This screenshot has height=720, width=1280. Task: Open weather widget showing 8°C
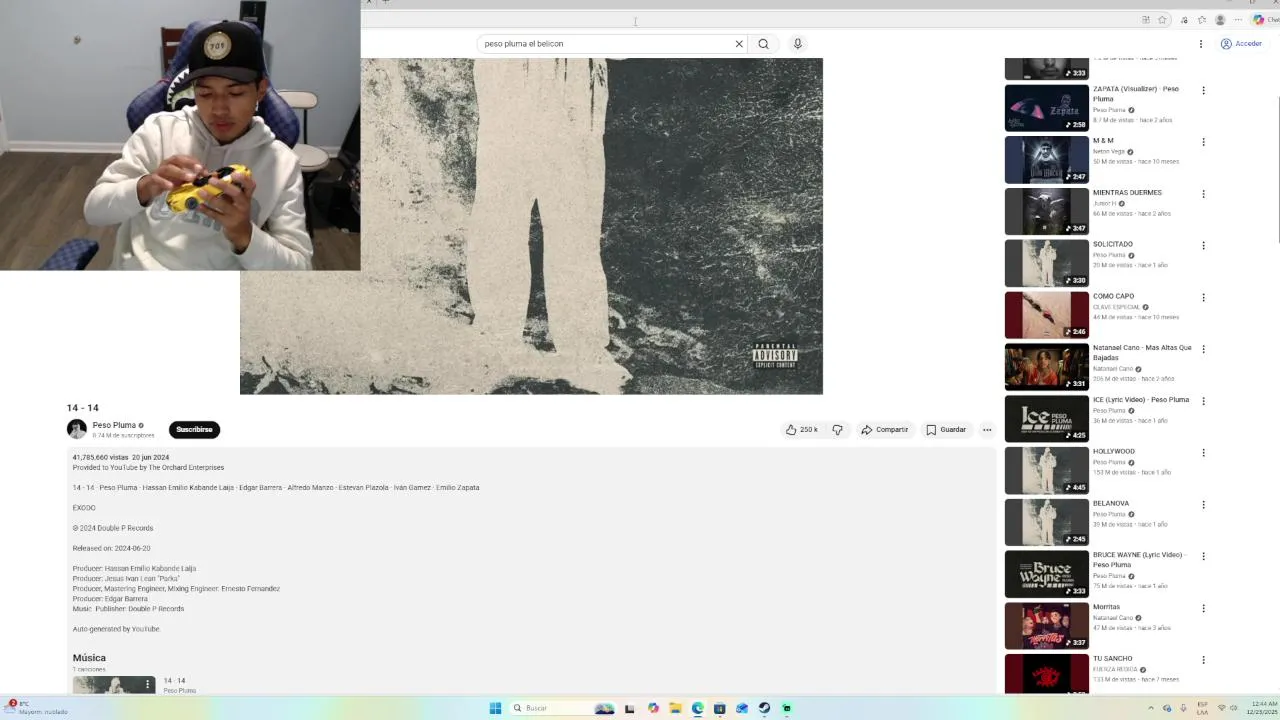[x=36, y=708]
